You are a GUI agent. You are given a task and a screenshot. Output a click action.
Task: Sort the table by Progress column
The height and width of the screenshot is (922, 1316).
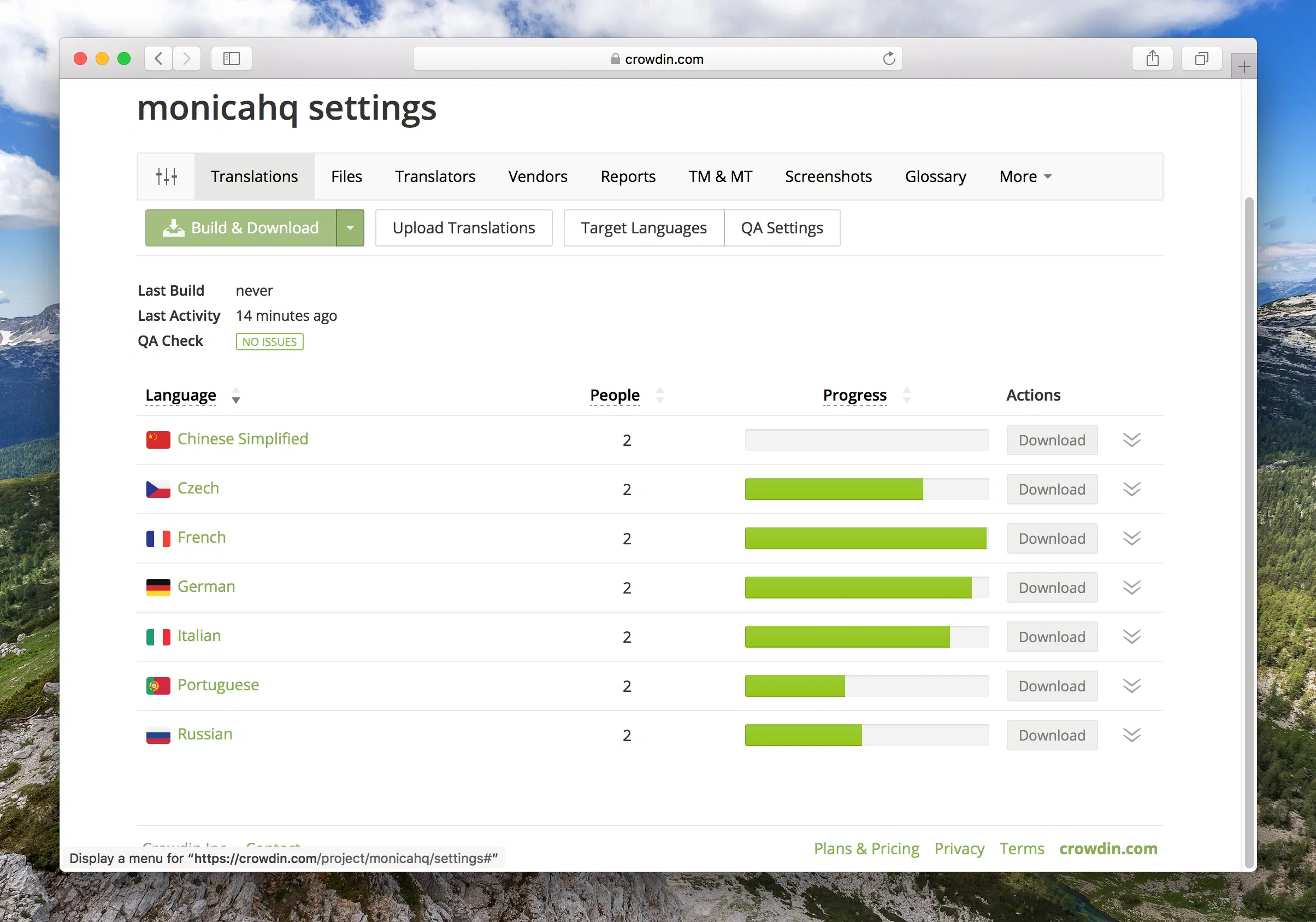click(854, 396)
